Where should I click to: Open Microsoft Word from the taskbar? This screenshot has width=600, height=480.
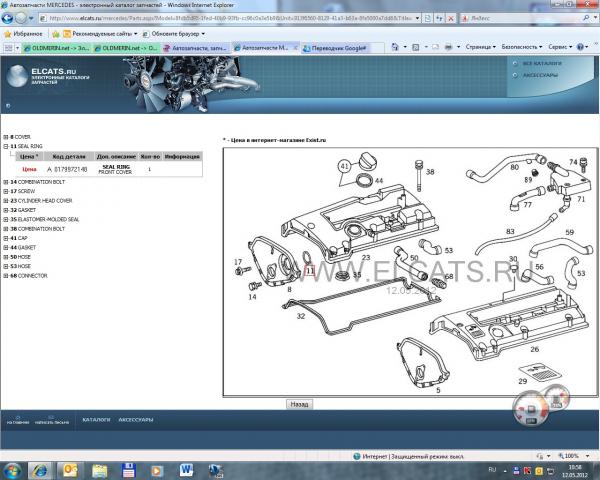click(x=186, y=470)
